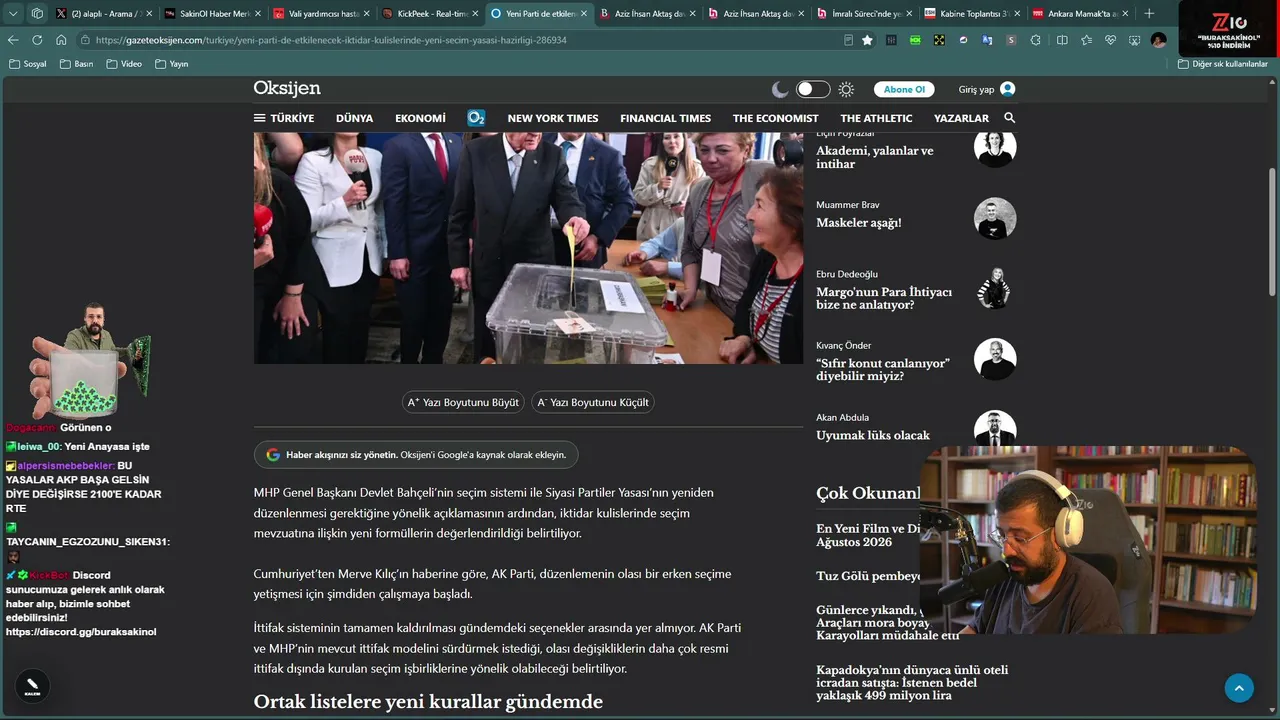Go back with the browser back arrow
This screenshot has height=720, width=1280.
13,40
